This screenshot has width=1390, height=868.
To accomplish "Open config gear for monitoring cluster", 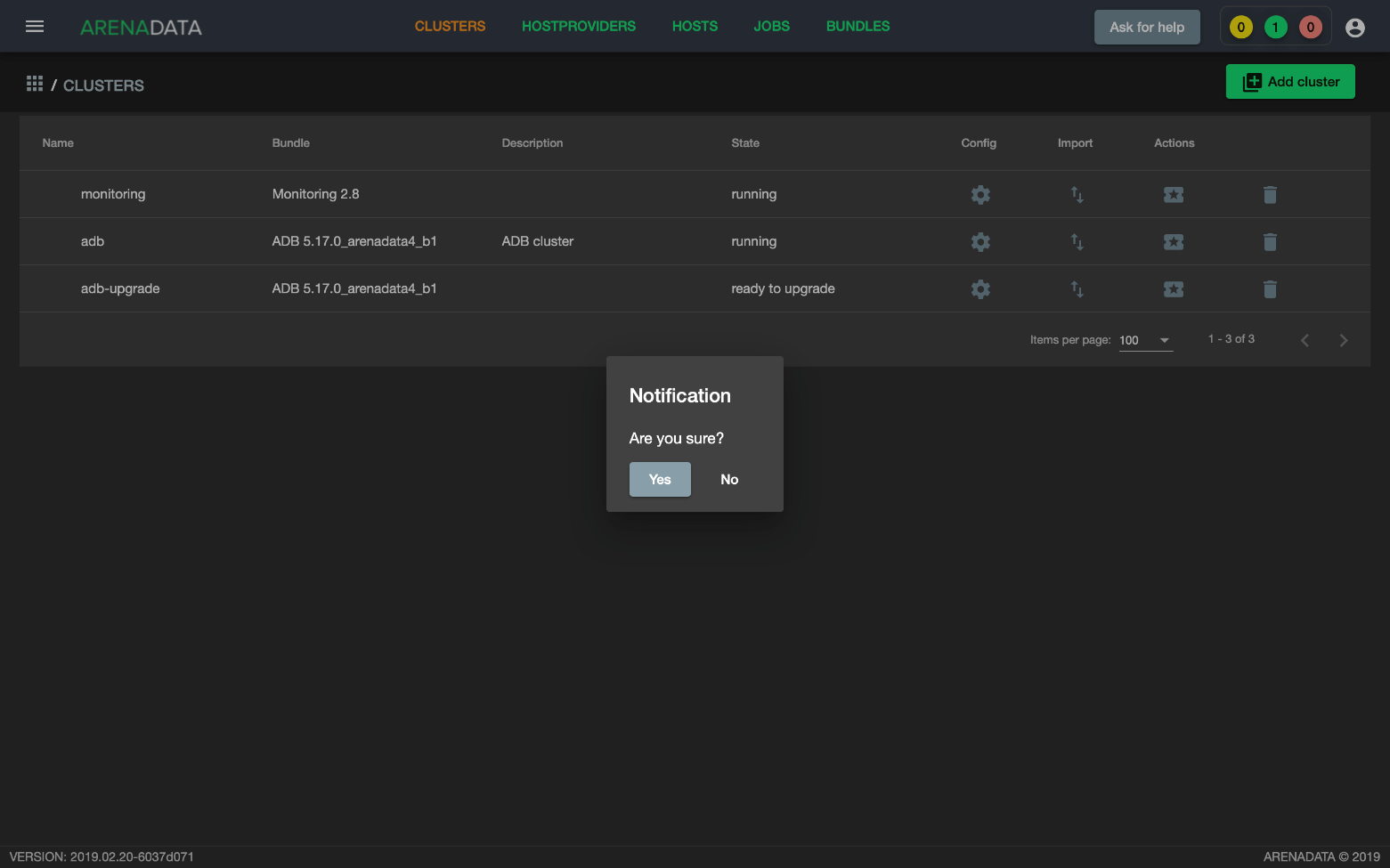I will [x=980, y=194].
